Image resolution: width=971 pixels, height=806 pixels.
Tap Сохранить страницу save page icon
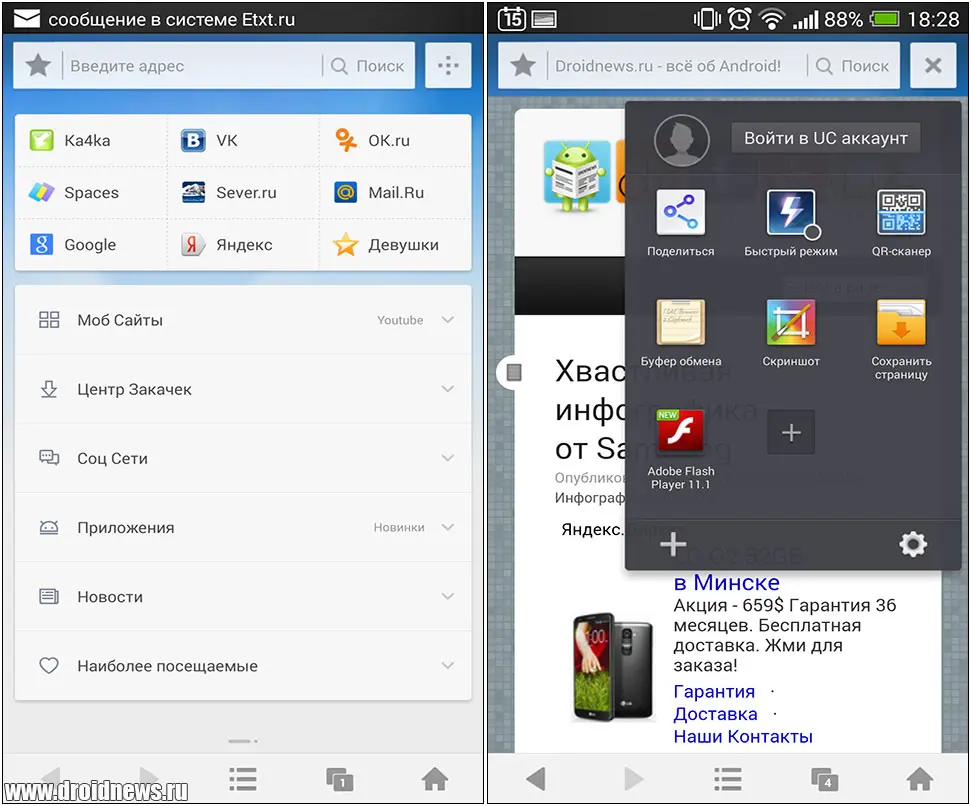[901, 322]
